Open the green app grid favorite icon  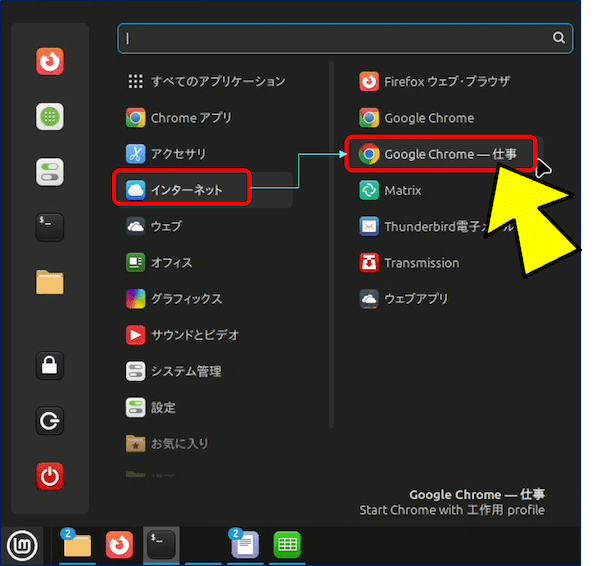50,117
